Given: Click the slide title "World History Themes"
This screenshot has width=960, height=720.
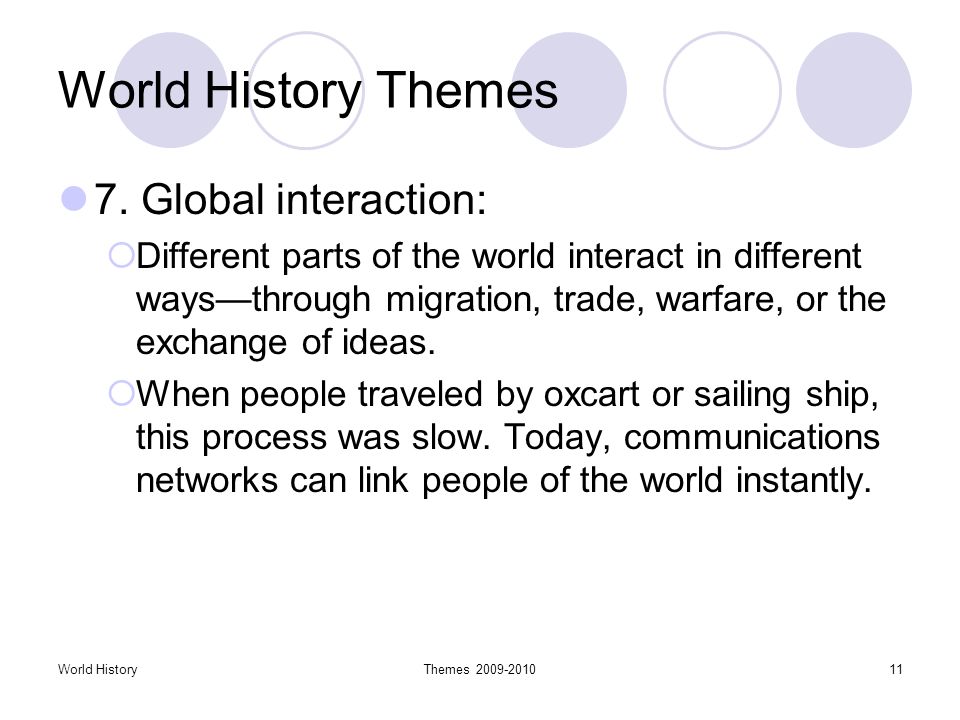Looking at the screenshot, I should click(308, 91).
